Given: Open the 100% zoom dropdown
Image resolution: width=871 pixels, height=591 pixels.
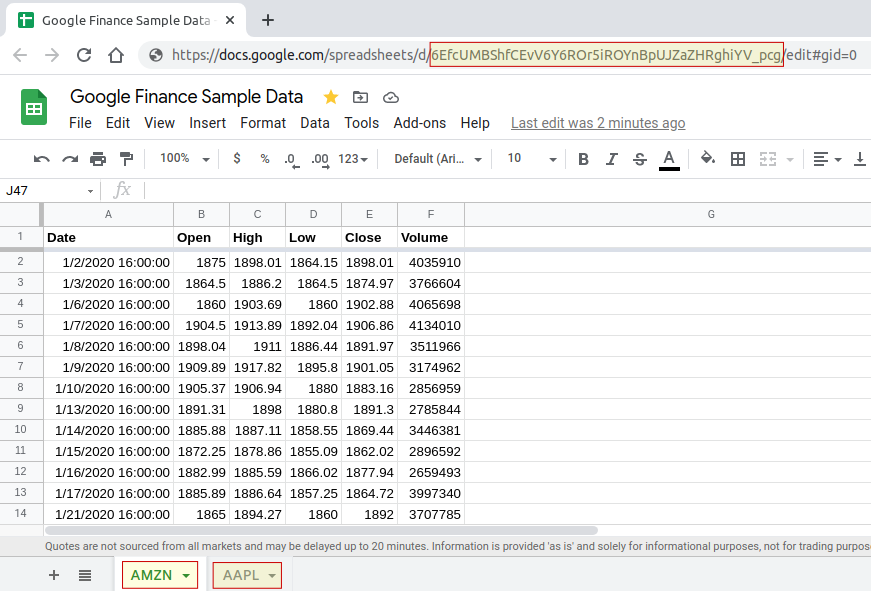Looking at the screenshot, I should click(184, 159).
